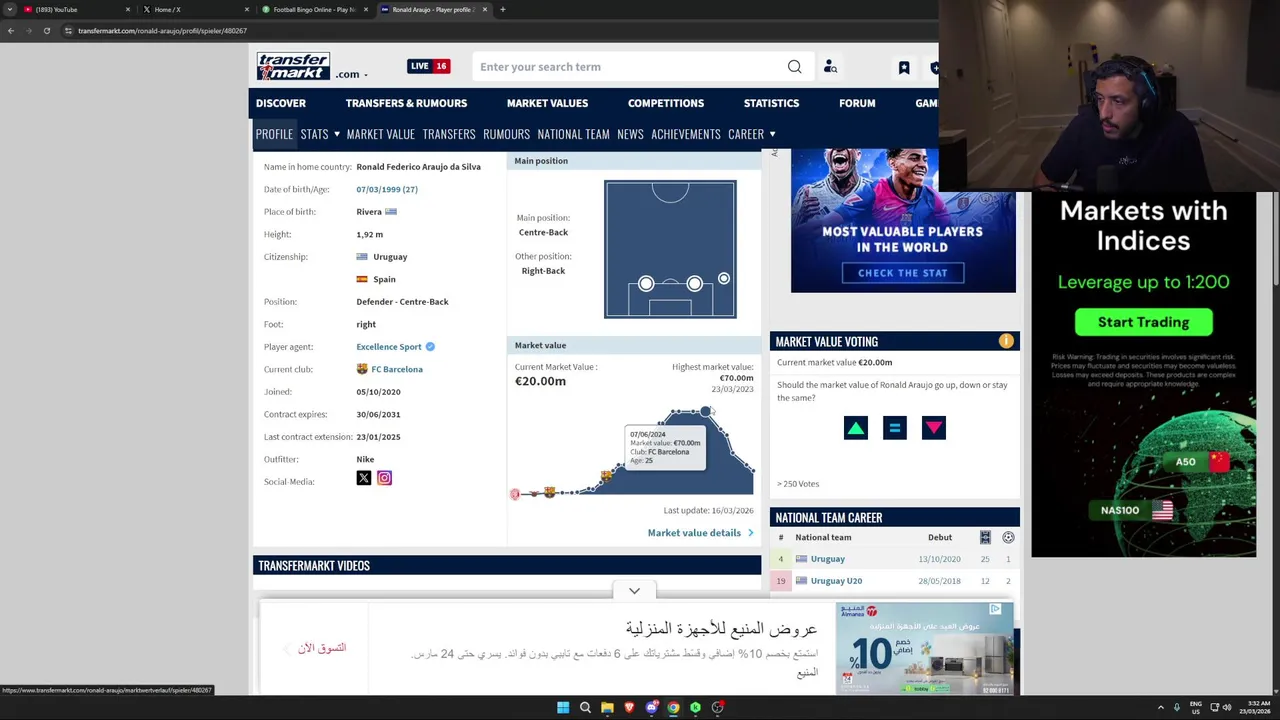Select the MARKET VALUE player tab

(381, 134)
